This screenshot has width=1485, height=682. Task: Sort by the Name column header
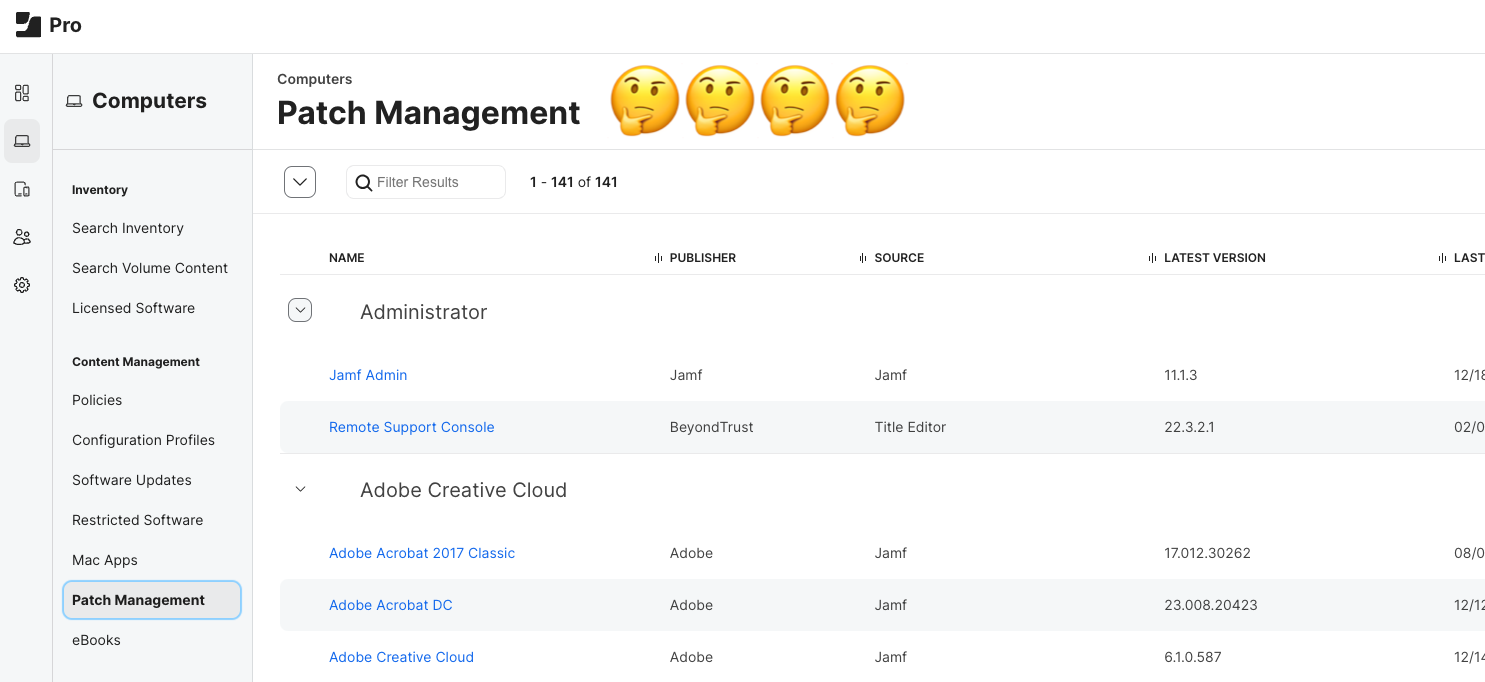346,258
